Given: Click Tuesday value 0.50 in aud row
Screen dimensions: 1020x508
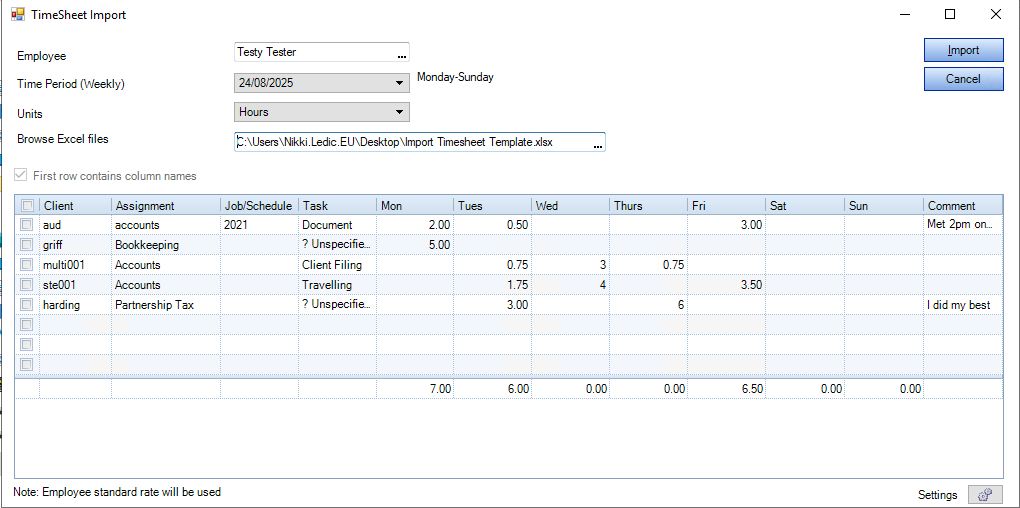Looking at the screenshot, I should click(x=492, y=224).
